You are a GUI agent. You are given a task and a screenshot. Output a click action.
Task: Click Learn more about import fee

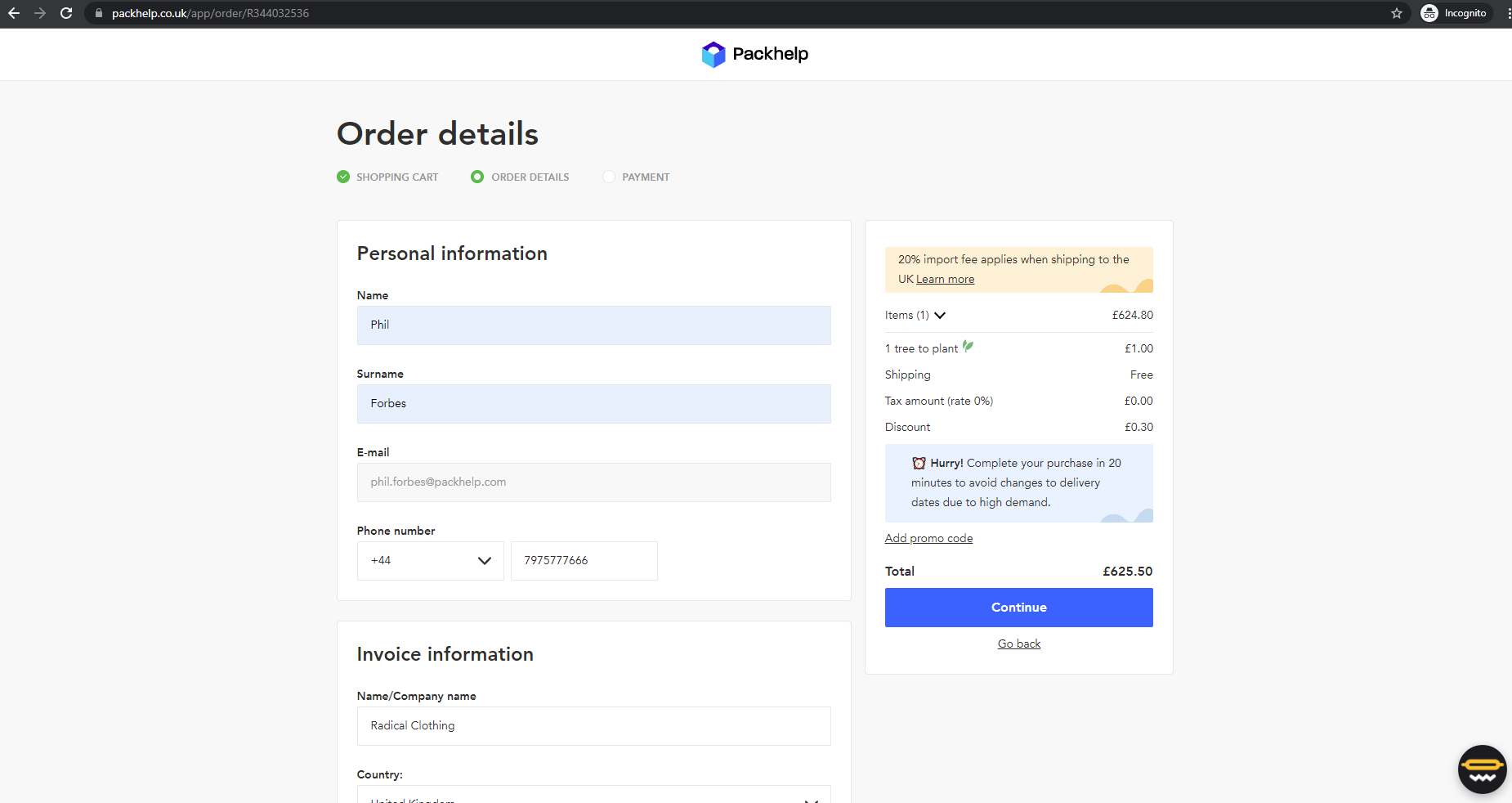tap(945, 279)
